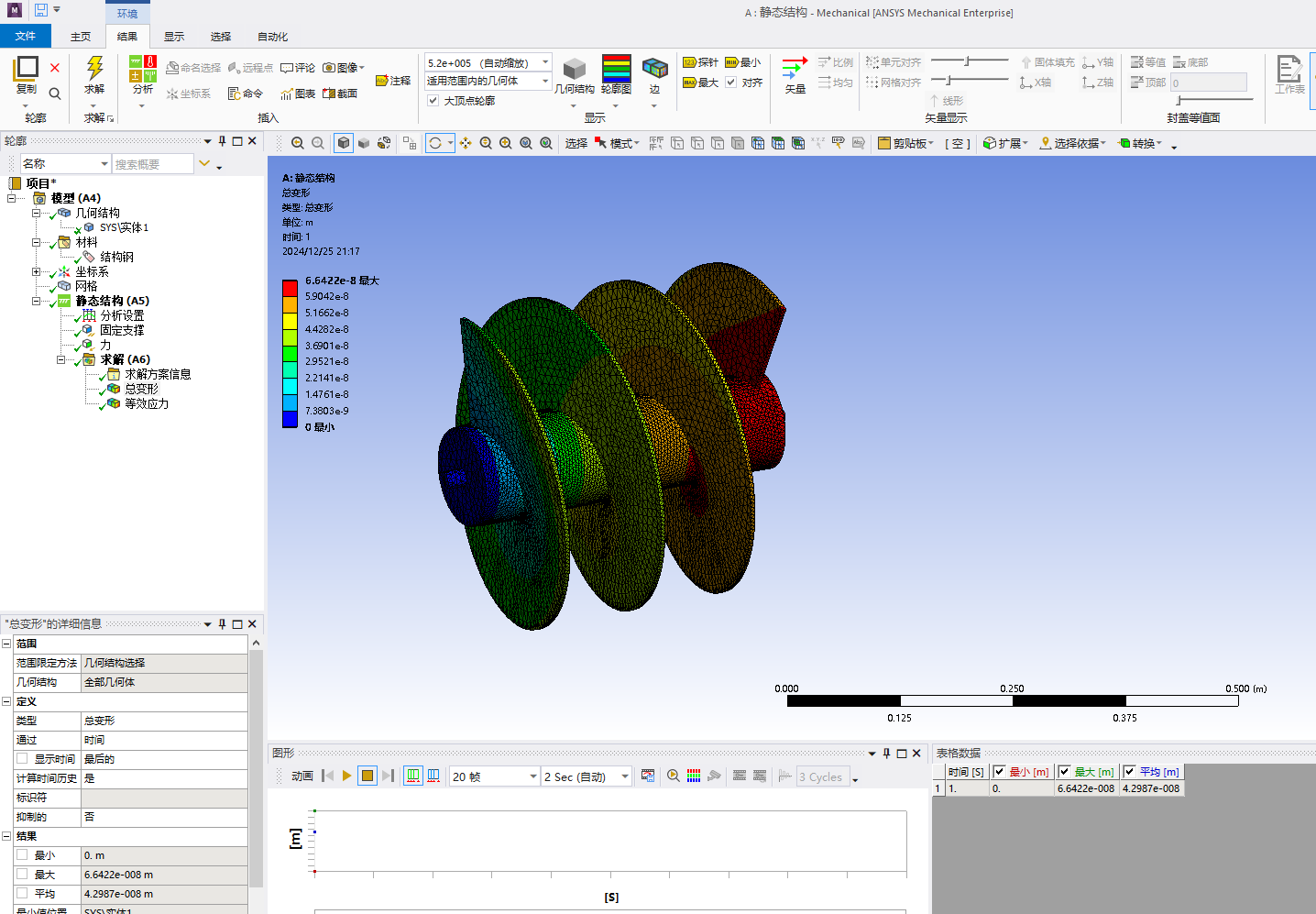Select the rotate view tool in graphics toolbar
Screen dimensions: 1316x914
pyautogui.click(x=435, y=143)
